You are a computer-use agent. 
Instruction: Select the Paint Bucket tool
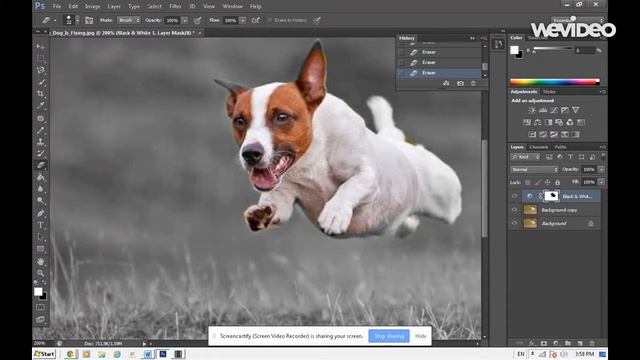coord(40,178)
